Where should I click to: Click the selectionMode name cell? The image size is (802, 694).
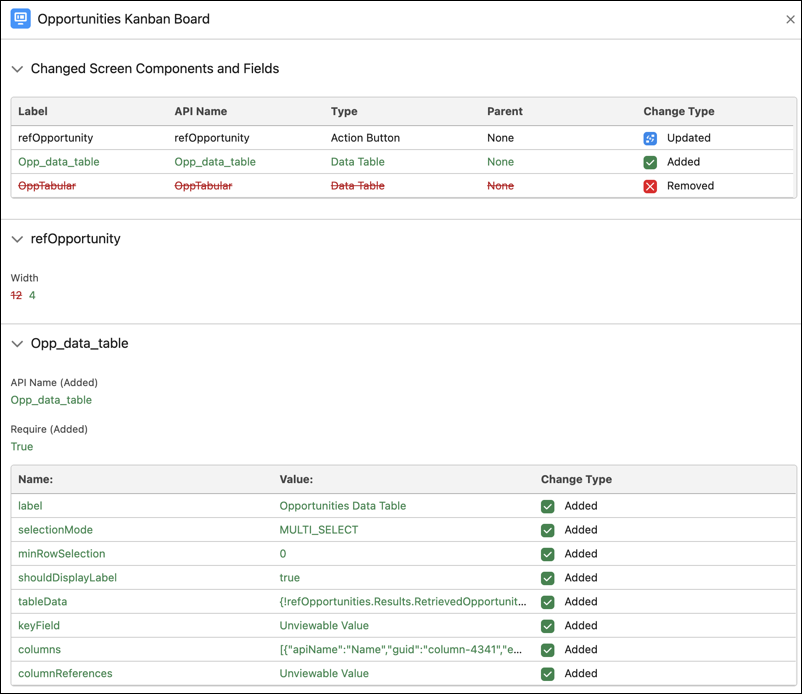coord(55,530)
